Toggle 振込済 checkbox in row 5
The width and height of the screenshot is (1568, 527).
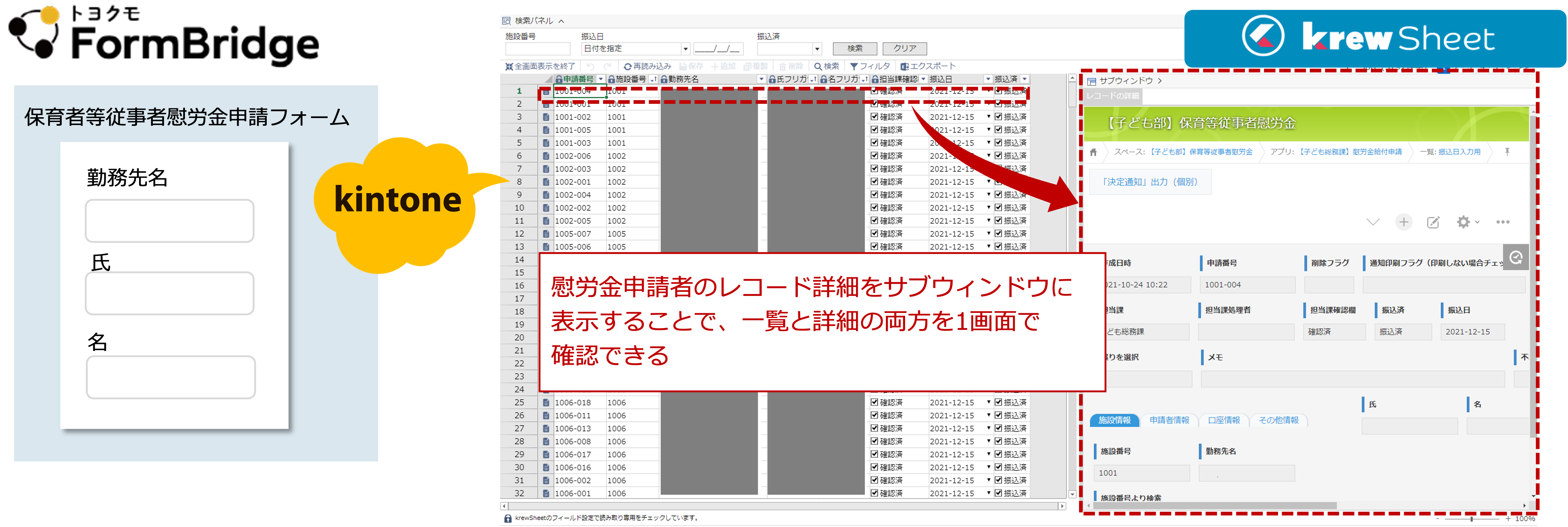point(998,142)
